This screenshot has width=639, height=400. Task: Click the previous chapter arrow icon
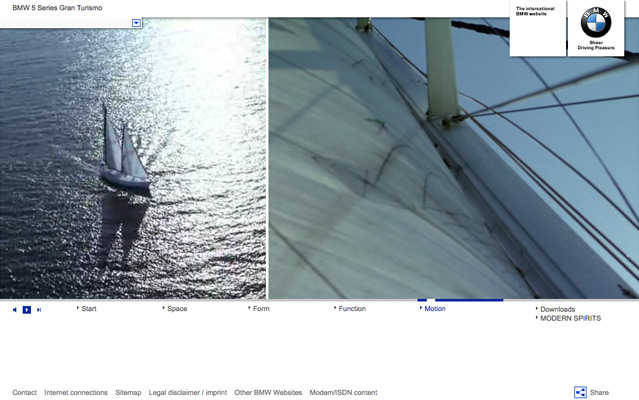tap(15, 310)
